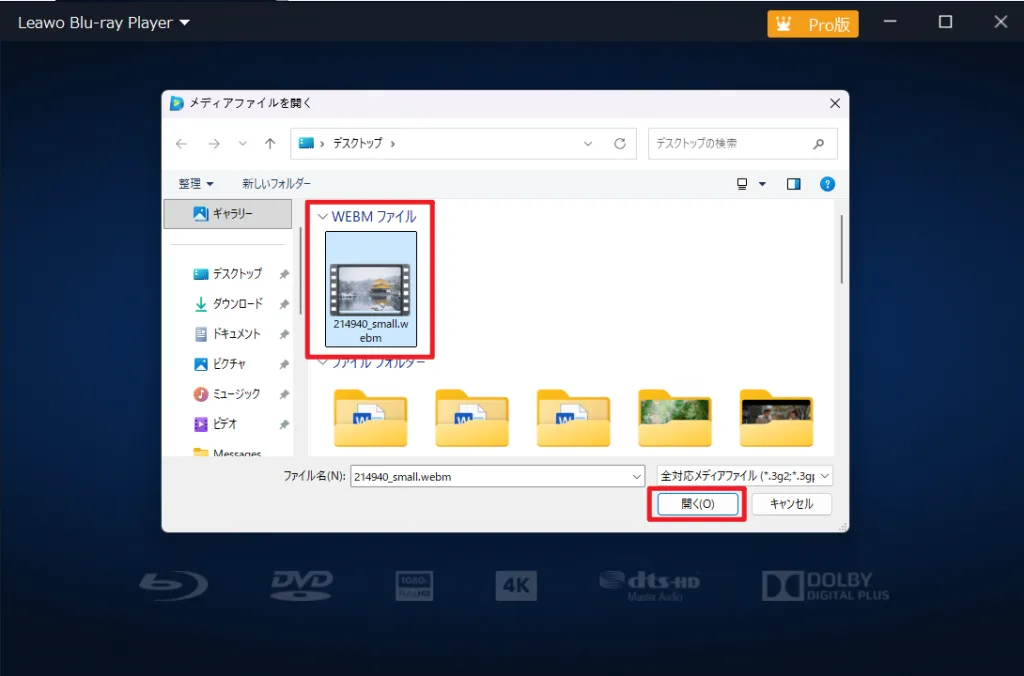Click the Pro版 upgrade button
Viewport: 1024px width, 676px height.
[812, 22]
